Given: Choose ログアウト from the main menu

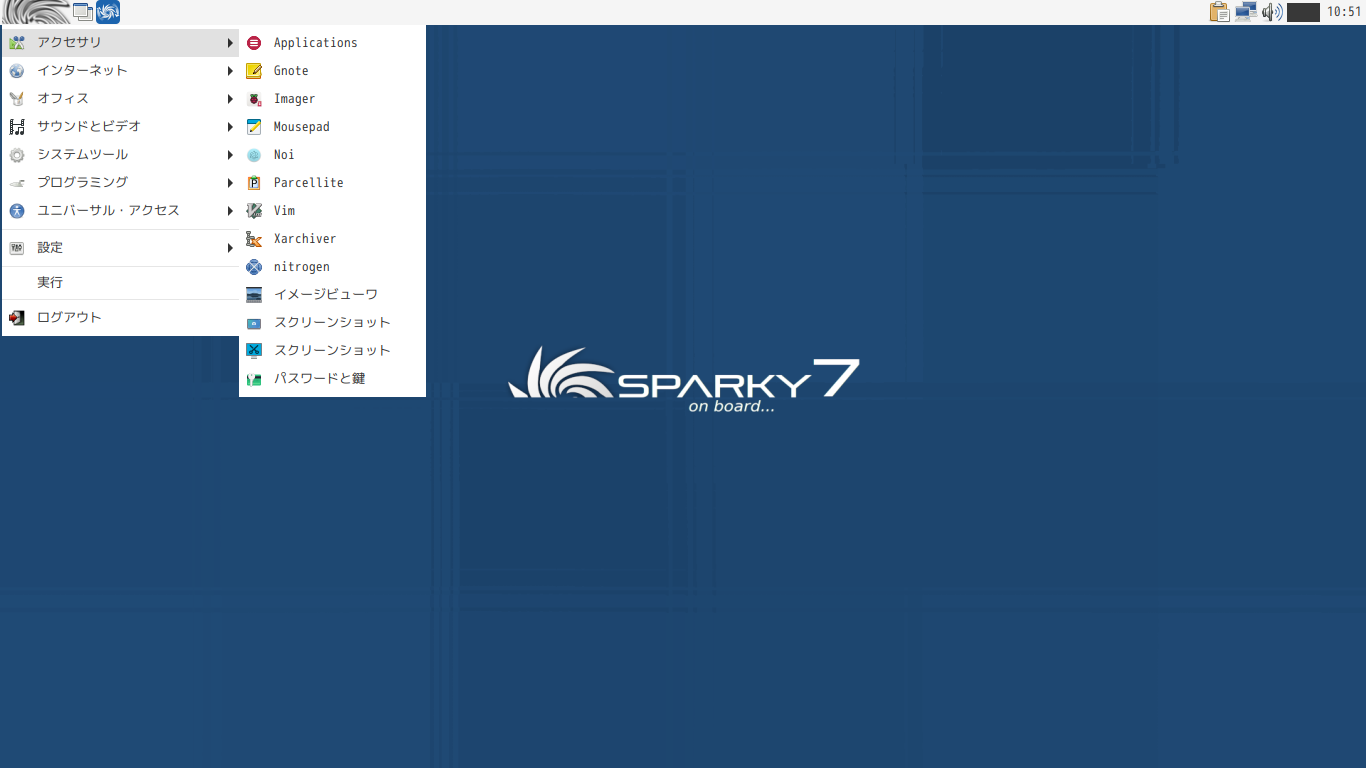Looking at the screenshot, I should point(69,318).
